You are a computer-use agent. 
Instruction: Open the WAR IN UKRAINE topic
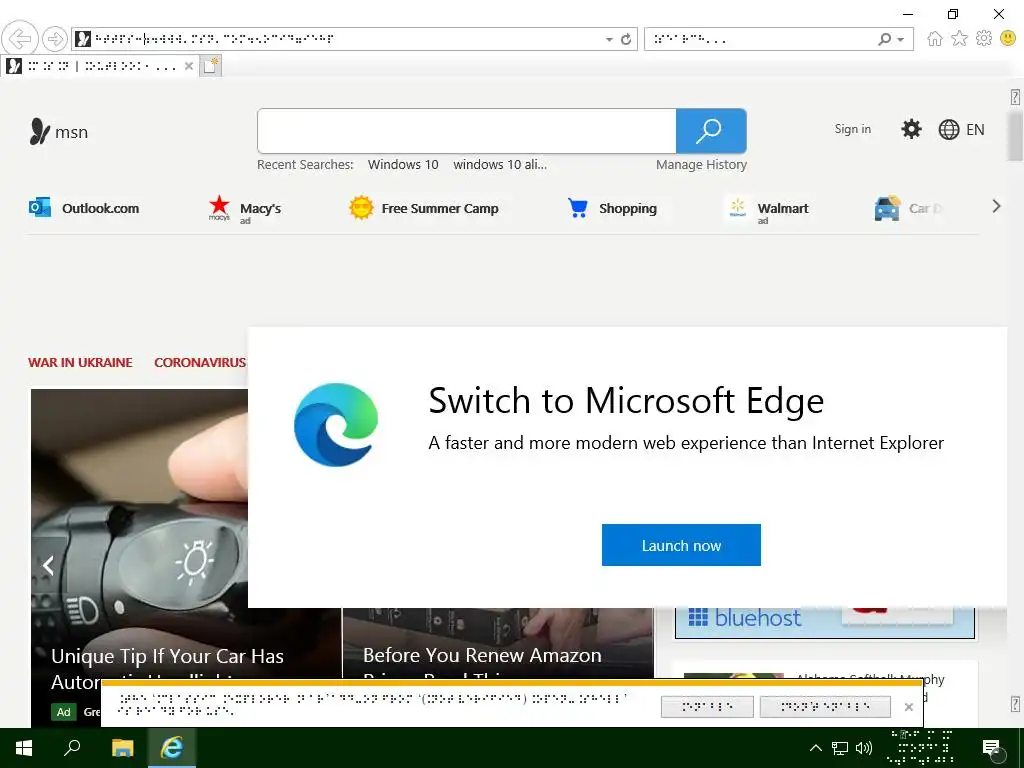pyautogui.click(x=80, y=362)
